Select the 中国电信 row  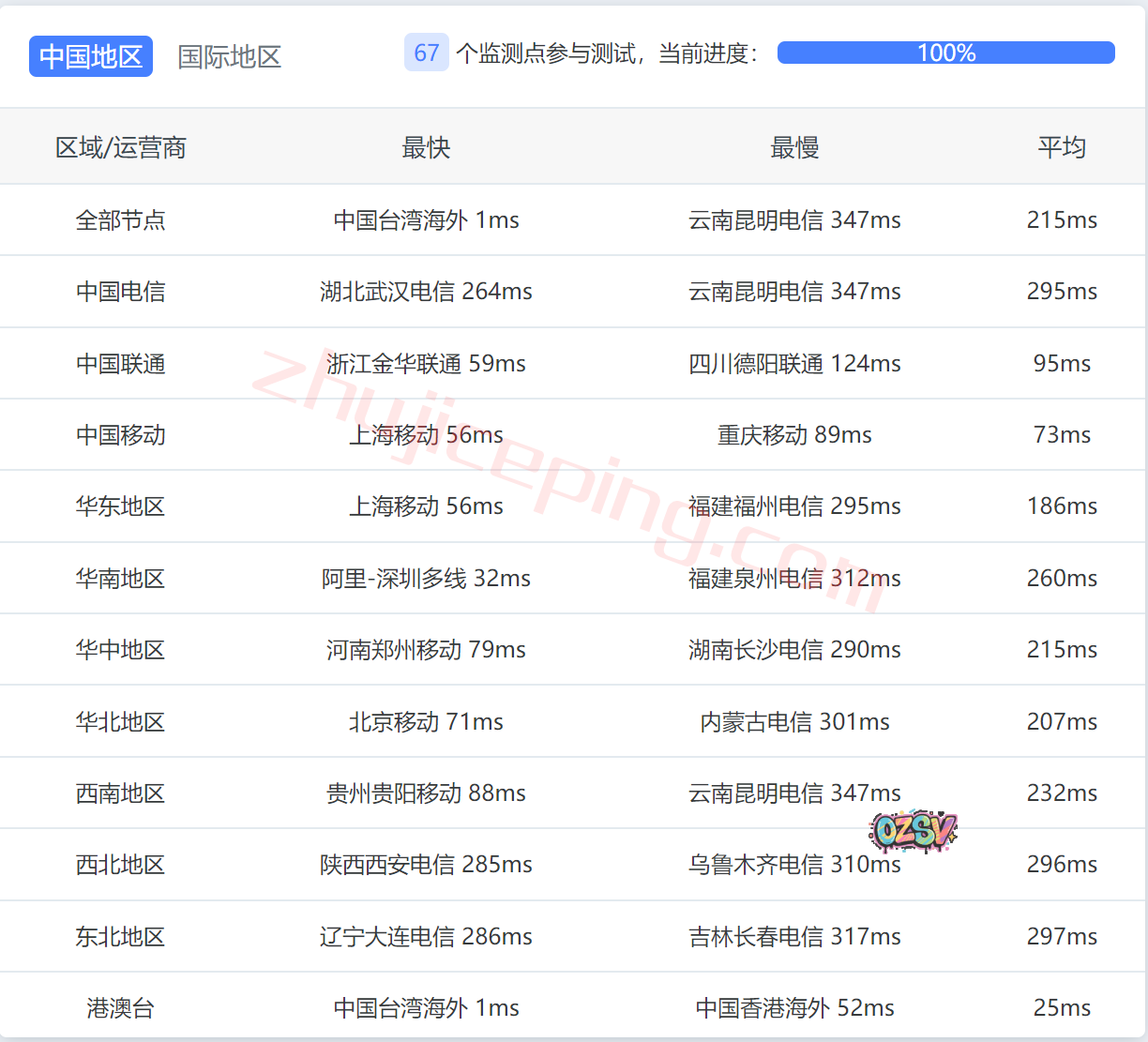[x=121, y=292]
